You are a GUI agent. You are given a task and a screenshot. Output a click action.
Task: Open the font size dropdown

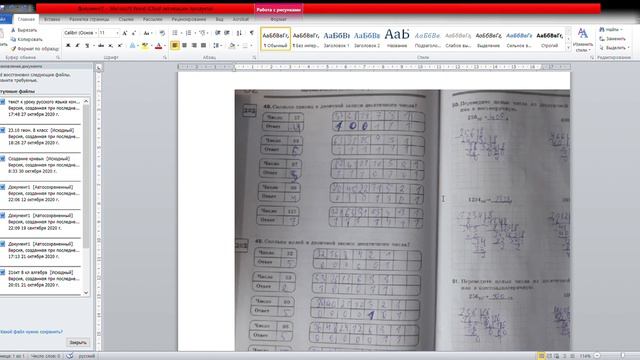117,33
